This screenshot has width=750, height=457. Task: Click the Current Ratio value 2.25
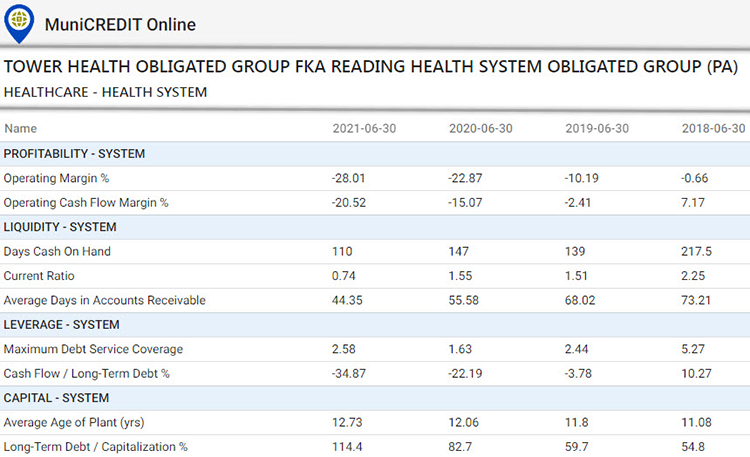(x=693, y=276)
